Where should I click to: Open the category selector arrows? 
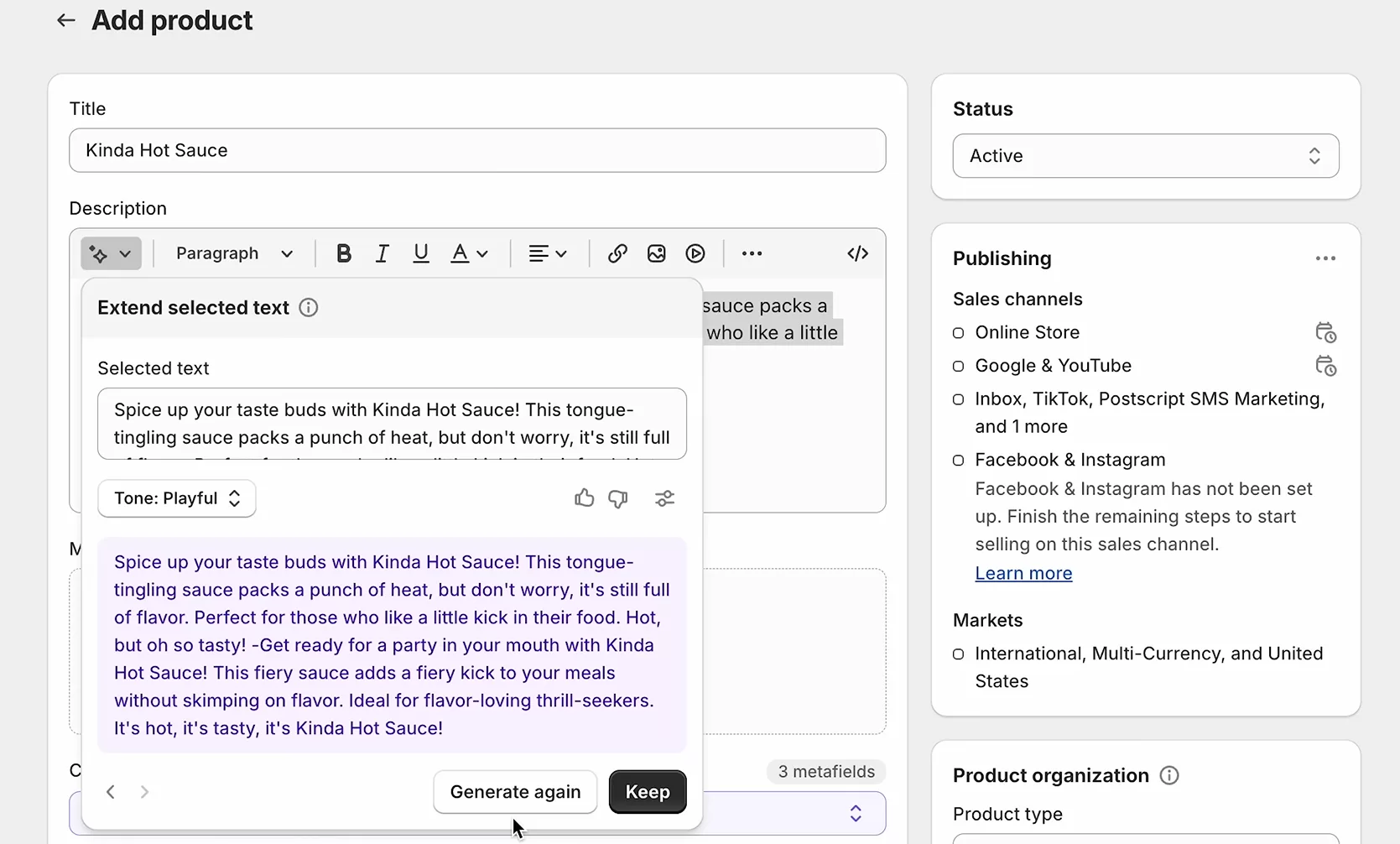pyautogui.click(x=856, y=813)
